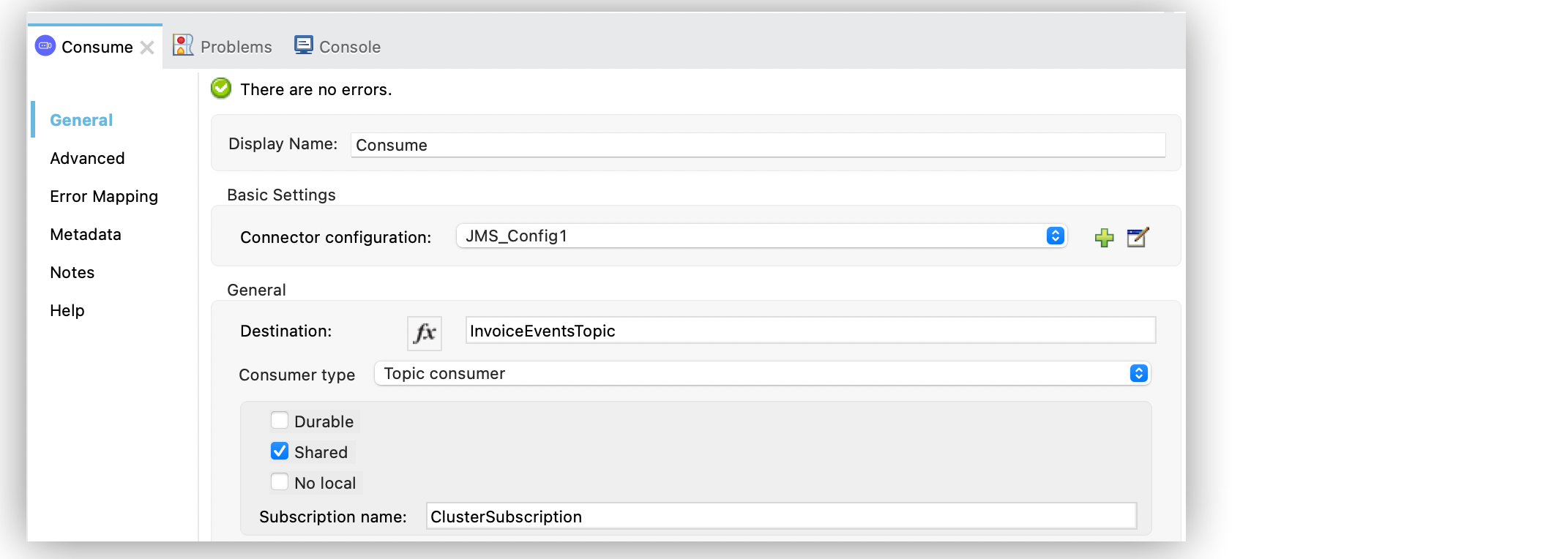Viewport: 1568px width, 559px height.
Task: Switch to the Console tab
Action: [348, 46]
